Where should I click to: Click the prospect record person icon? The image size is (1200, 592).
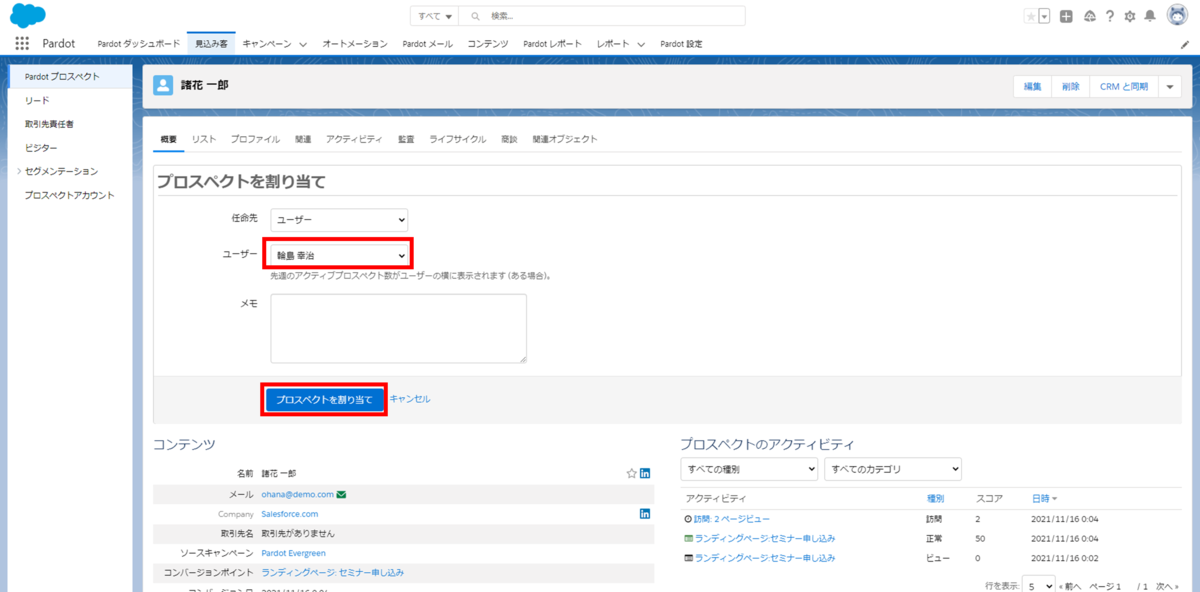pos(163,86)
